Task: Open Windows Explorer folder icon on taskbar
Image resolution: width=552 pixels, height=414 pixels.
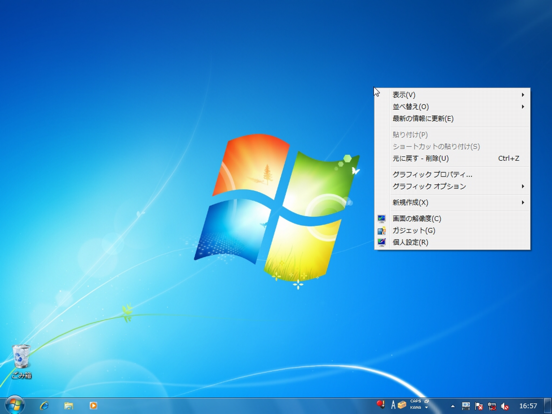Action: 69,406
